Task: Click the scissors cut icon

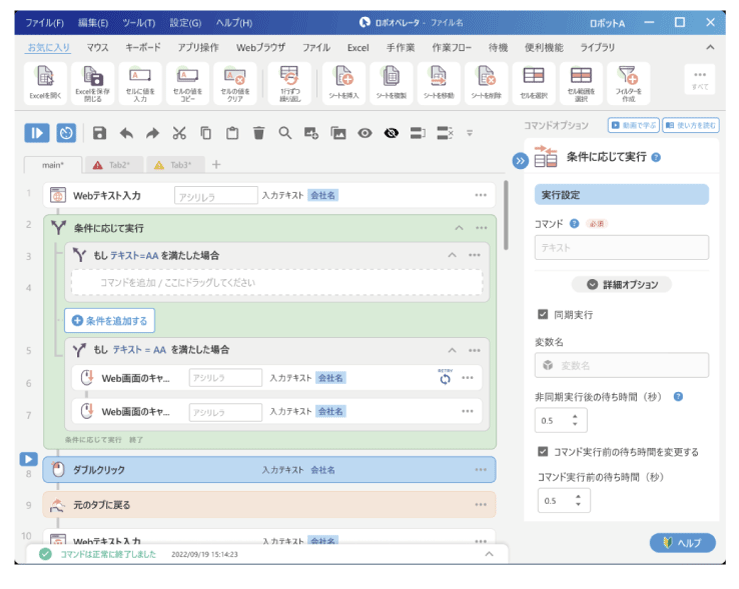Action: [179, 132]
